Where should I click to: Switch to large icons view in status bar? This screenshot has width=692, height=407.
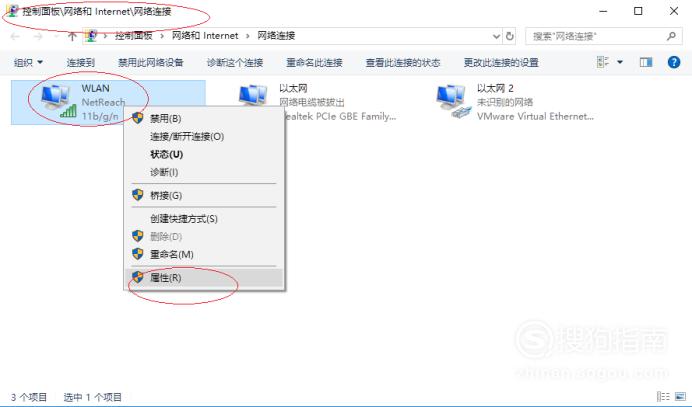(680, 396)
